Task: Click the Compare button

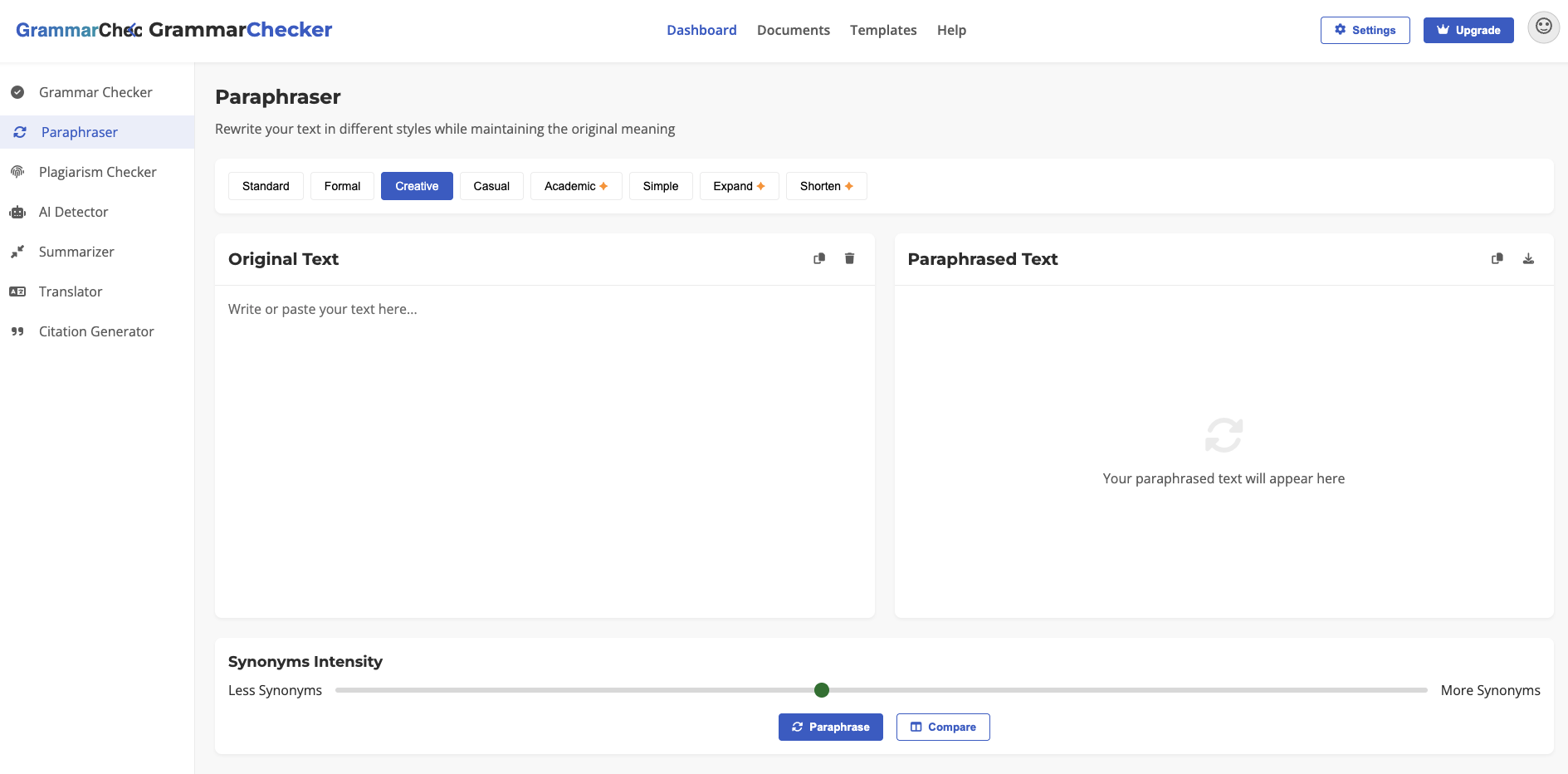Action: pos(943,727)
